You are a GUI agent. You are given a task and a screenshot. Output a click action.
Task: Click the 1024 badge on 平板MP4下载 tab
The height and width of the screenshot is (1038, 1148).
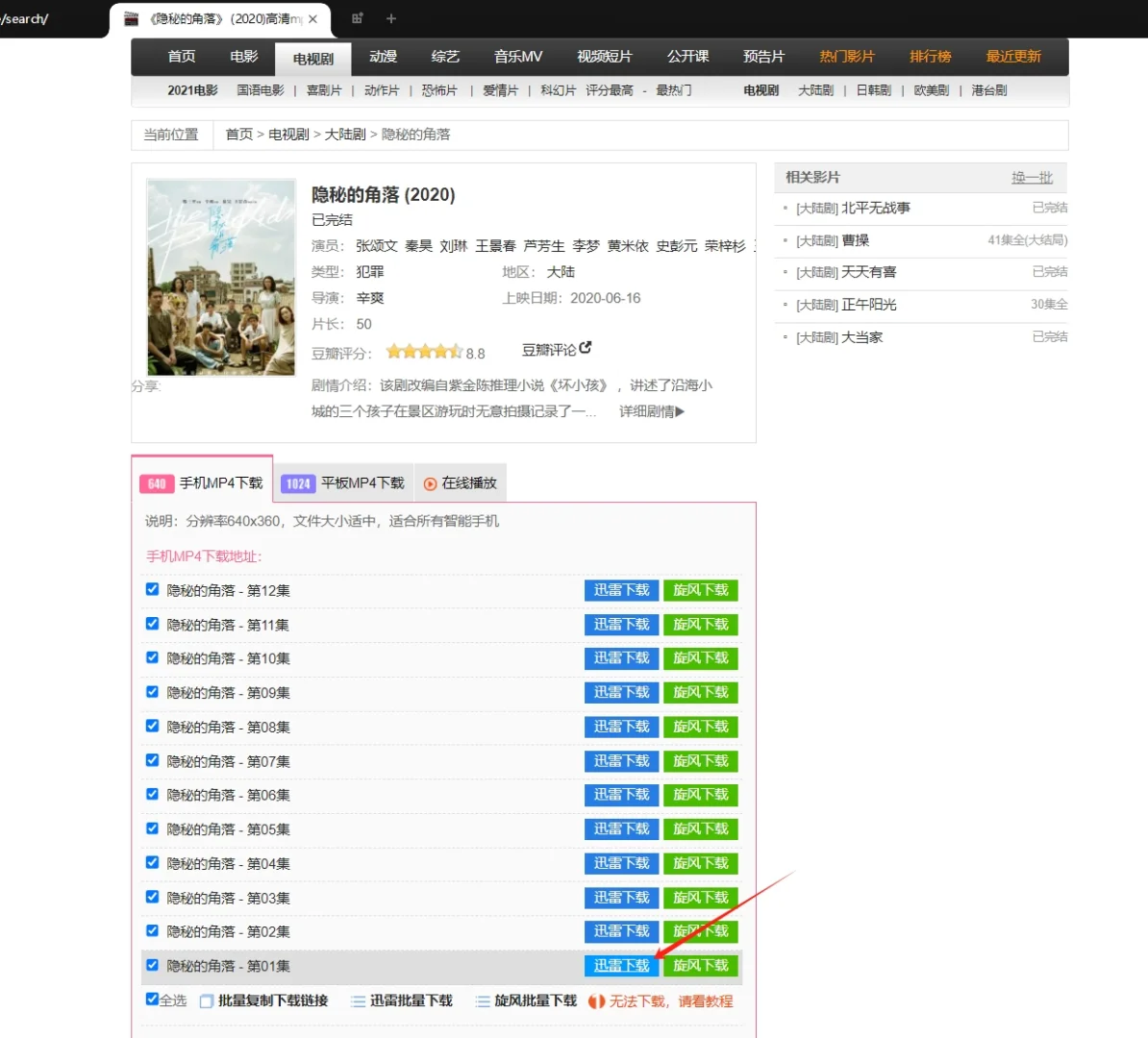(298, 483)
